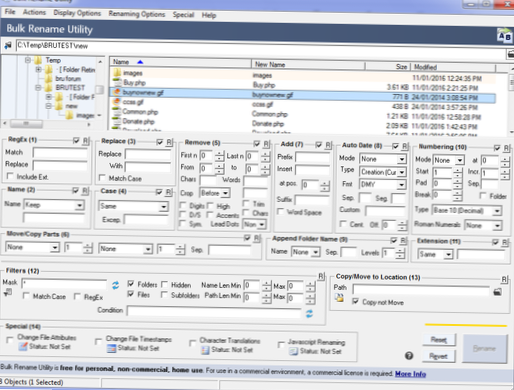Reset Filters (12) section with R button
This screenshot has height=390, width=514.
pyautogui.click(x=321, y=276)
